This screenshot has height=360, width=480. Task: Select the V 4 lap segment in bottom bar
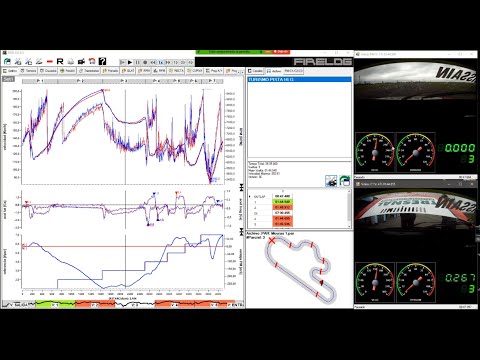tap(175, 304)
